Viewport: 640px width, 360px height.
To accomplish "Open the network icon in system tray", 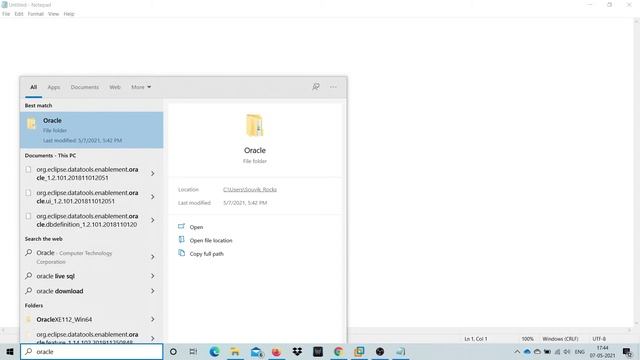I will click(x=557, y=352).
